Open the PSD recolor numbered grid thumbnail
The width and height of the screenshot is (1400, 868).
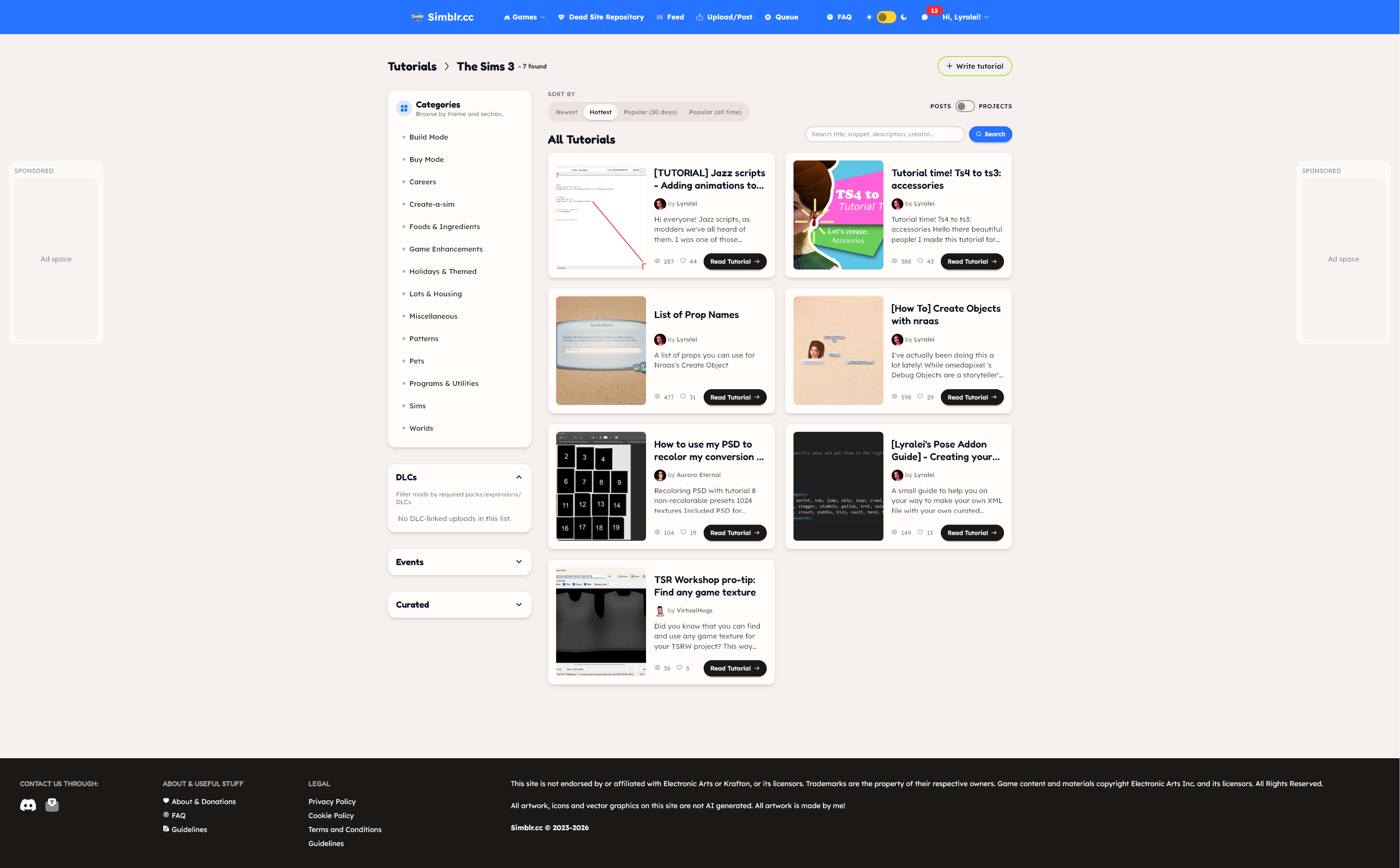[601, 486]
